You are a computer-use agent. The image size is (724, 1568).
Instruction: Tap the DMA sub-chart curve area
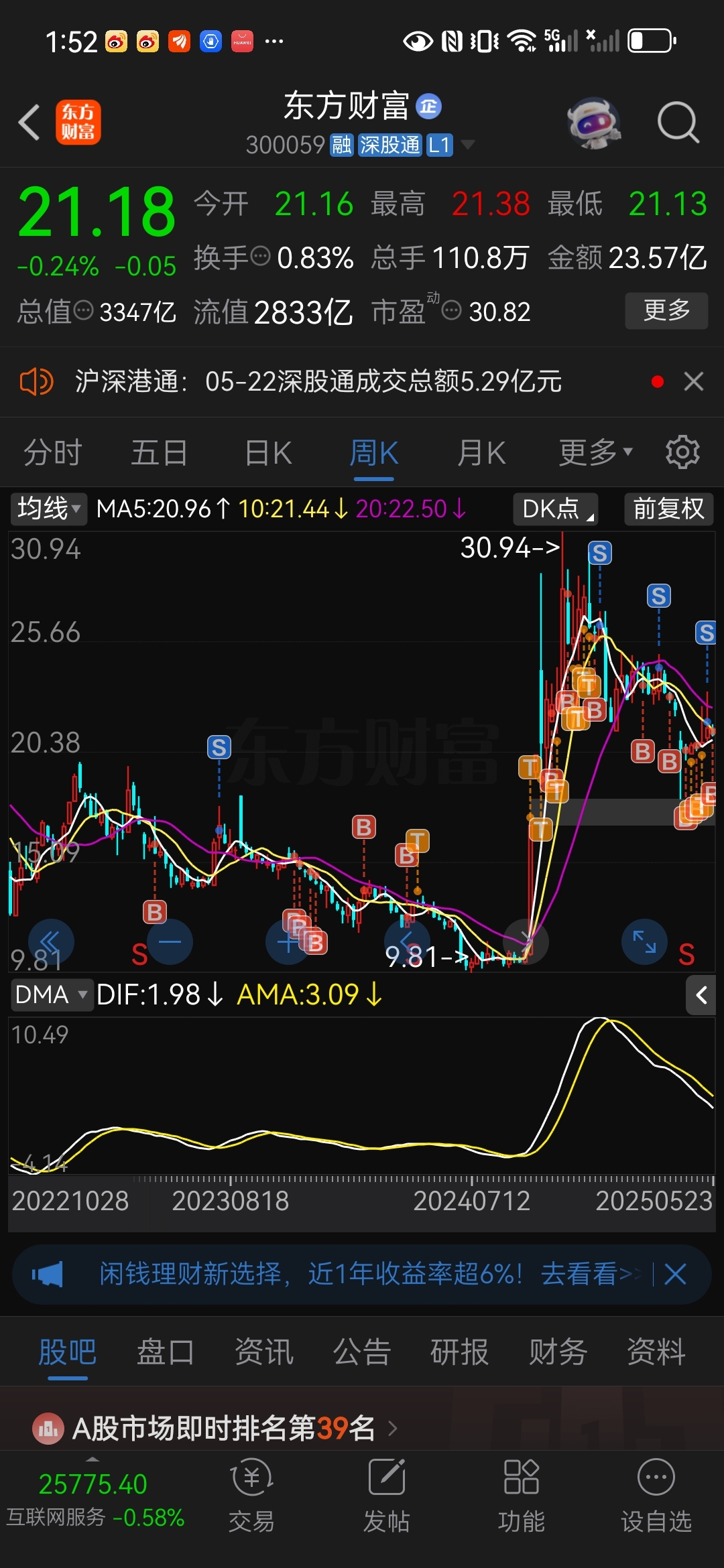[x=362, y=1096]
